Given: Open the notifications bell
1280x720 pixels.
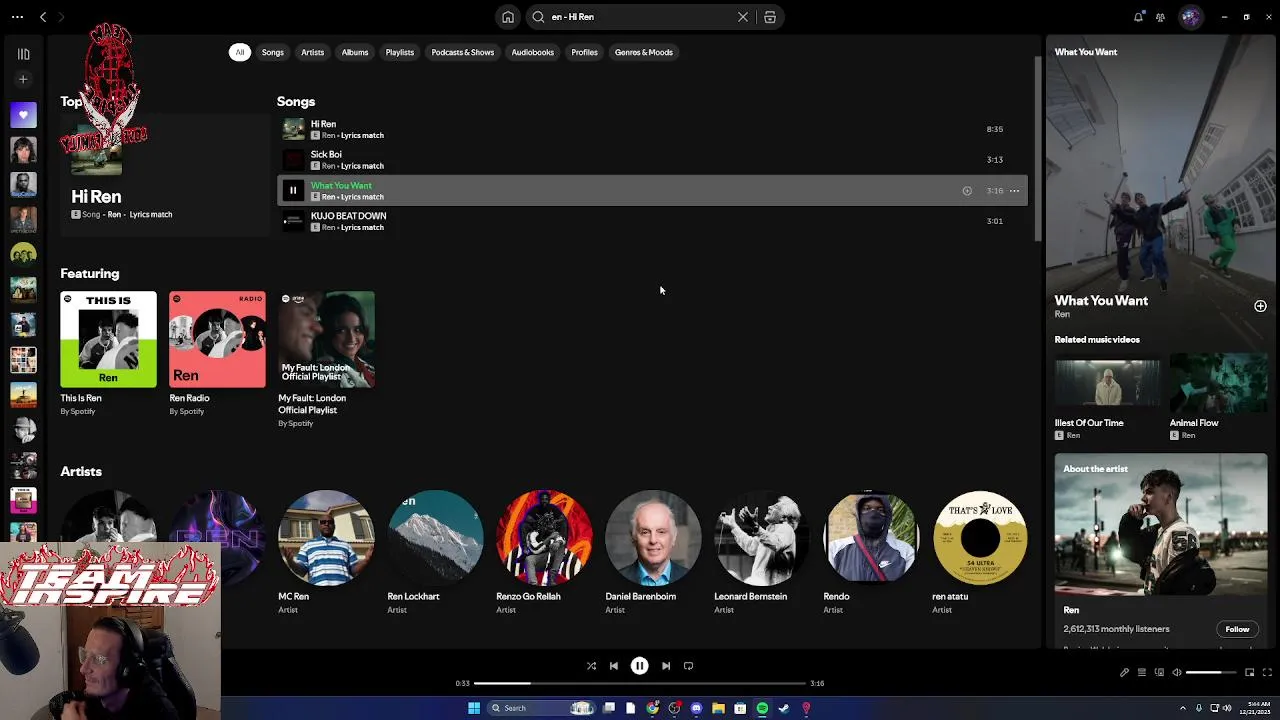Looking at the screenshot, I should click(1138, 17).
